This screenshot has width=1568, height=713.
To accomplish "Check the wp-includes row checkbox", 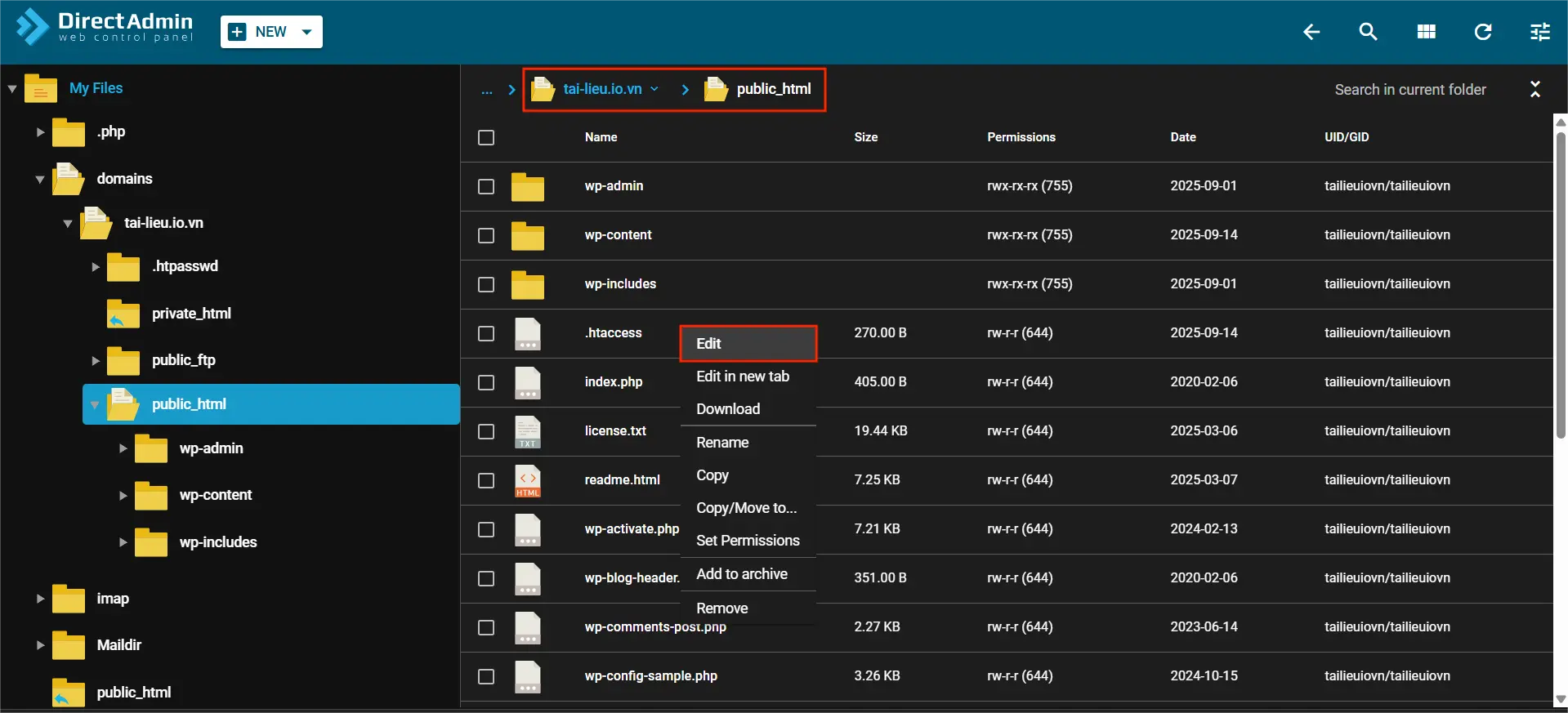I will pyautogui.click(x=486, y=284).
